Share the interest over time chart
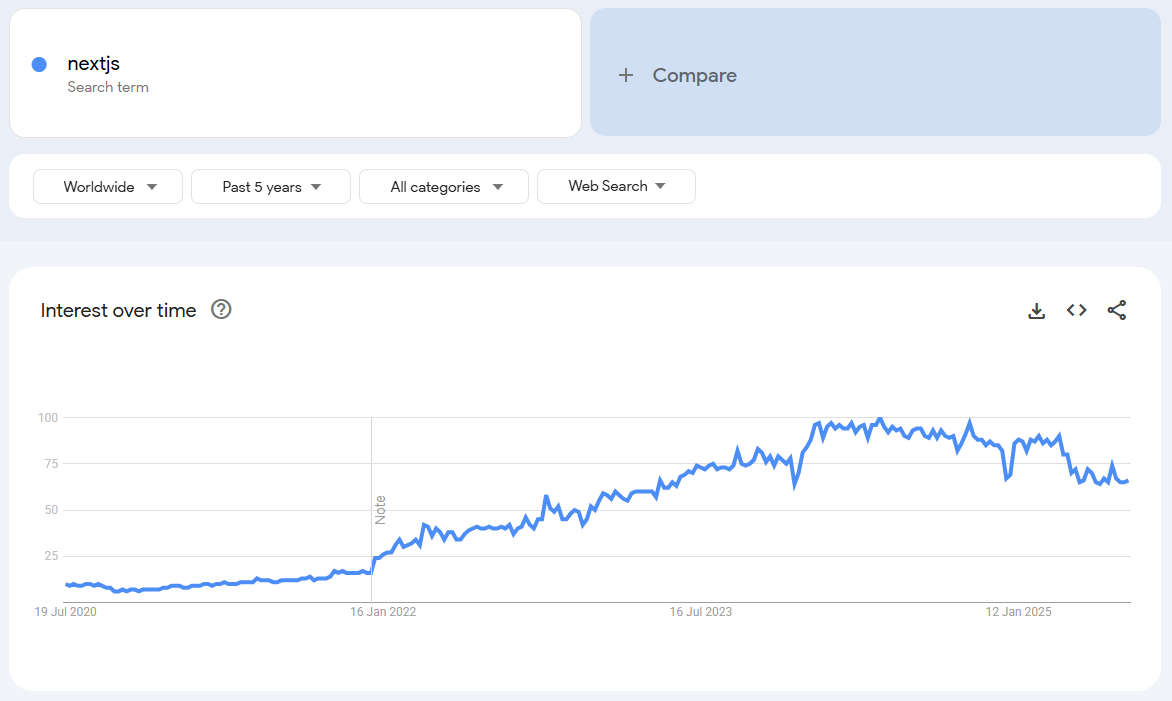This screenshot has height=701, width=1172. (x=1117, y=310)
